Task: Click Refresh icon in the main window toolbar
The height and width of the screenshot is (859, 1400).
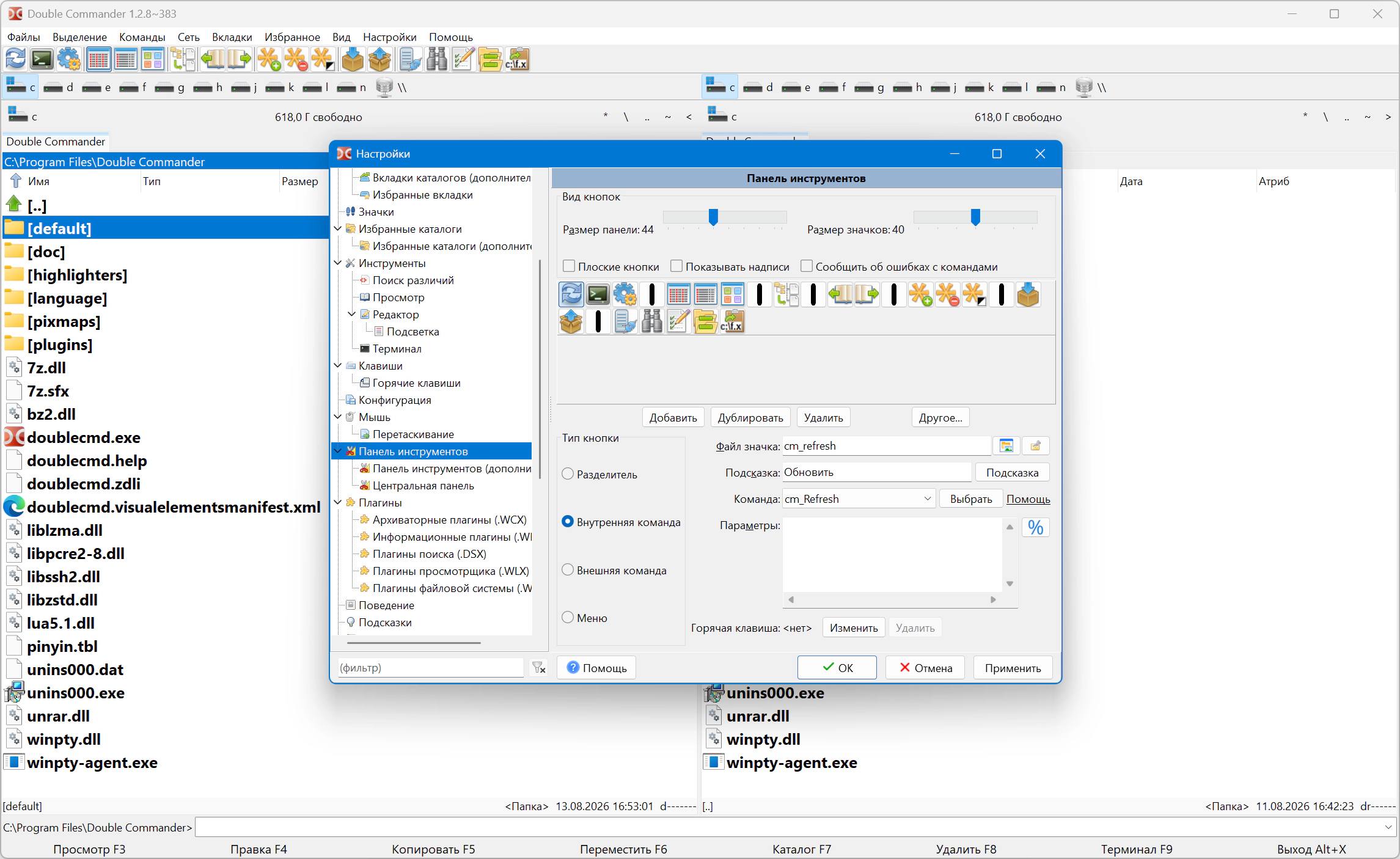Action: (16, 59)
